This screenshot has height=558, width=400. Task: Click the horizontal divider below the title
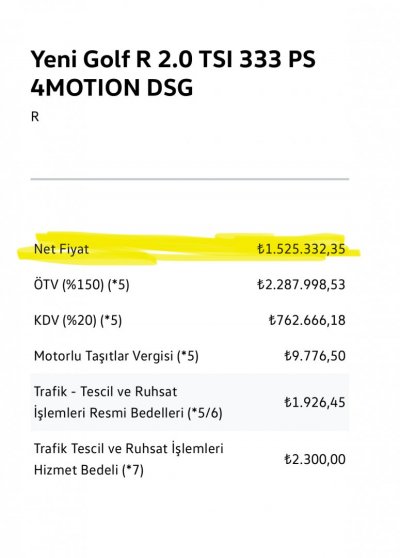(x=190, y=179)
